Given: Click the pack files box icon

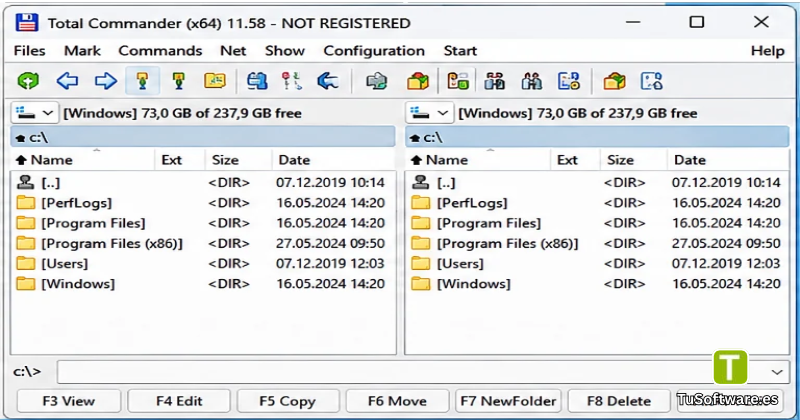Looking at the screenshot, I should [x=417, y=81].
